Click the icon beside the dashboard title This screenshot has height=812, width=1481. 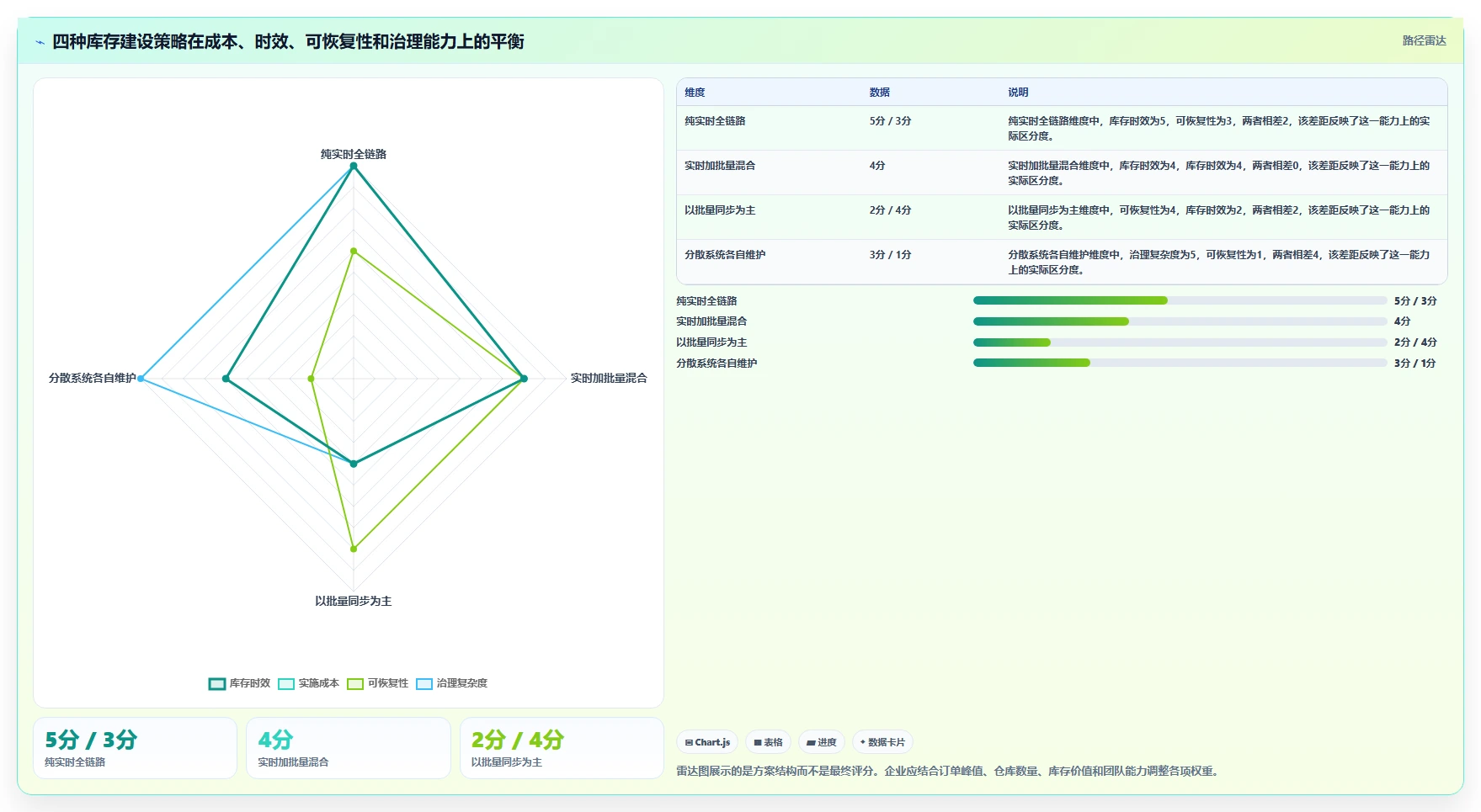coord(40,42)
